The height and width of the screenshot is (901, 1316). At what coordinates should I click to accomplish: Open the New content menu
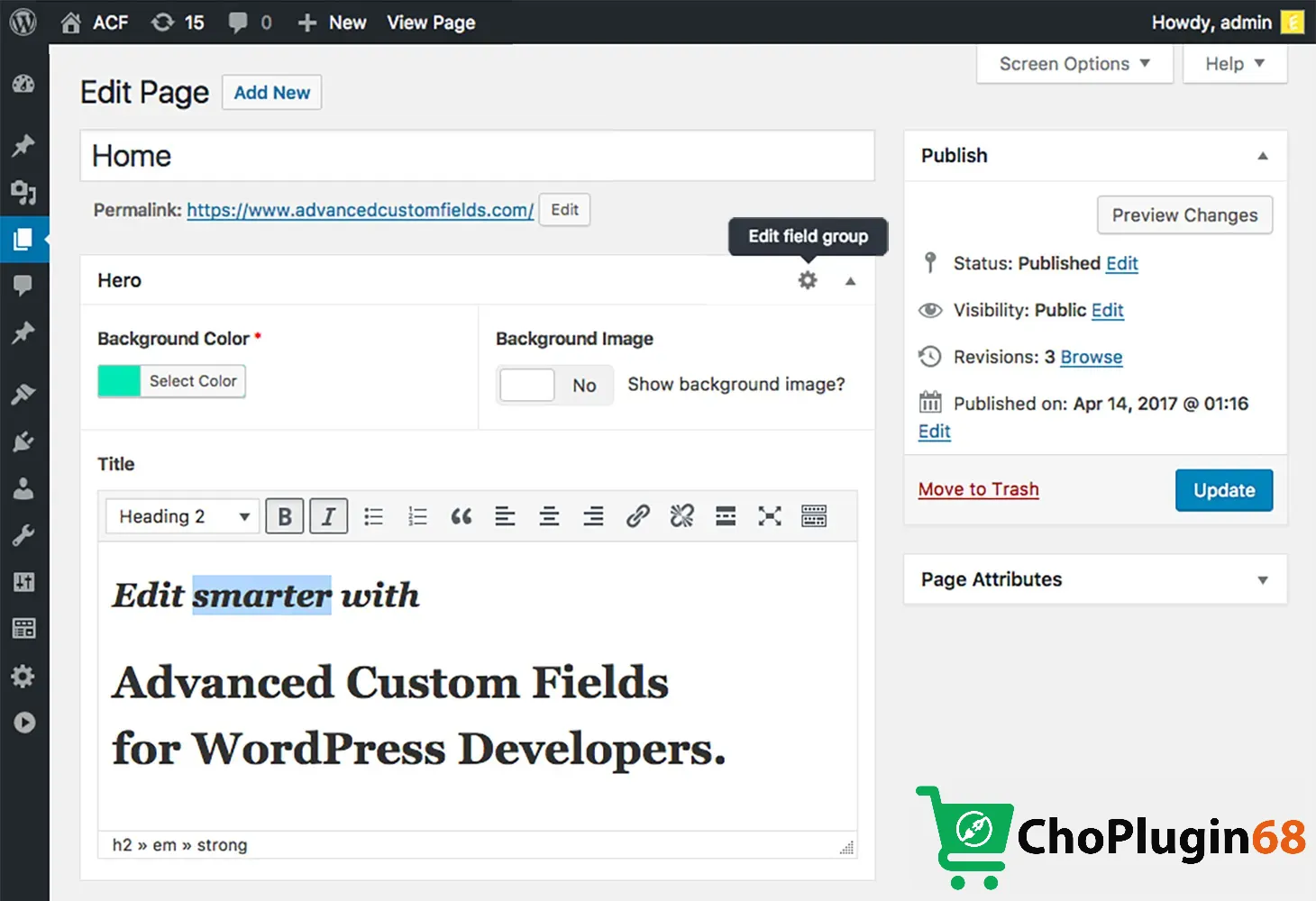tap(332, 23)
